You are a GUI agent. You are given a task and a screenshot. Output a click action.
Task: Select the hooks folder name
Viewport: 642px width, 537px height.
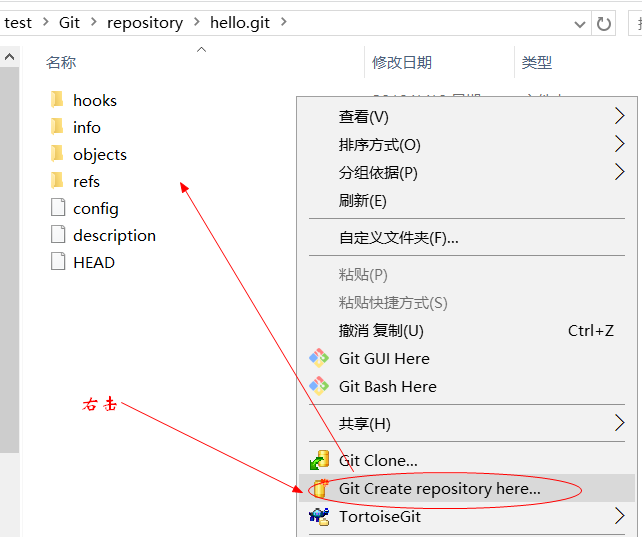point(95,101)
